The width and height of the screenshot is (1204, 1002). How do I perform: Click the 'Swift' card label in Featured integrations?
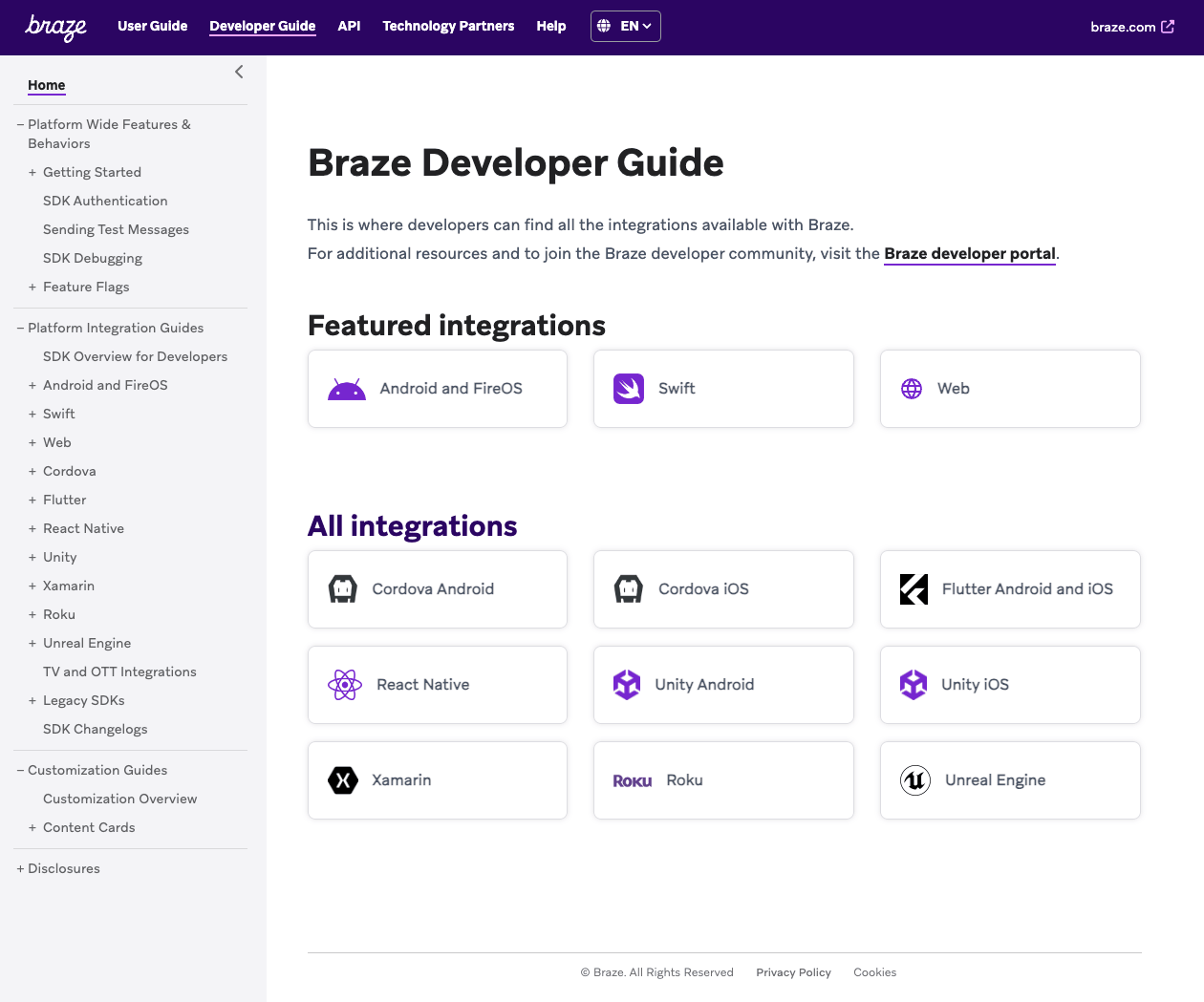(677, 389)
